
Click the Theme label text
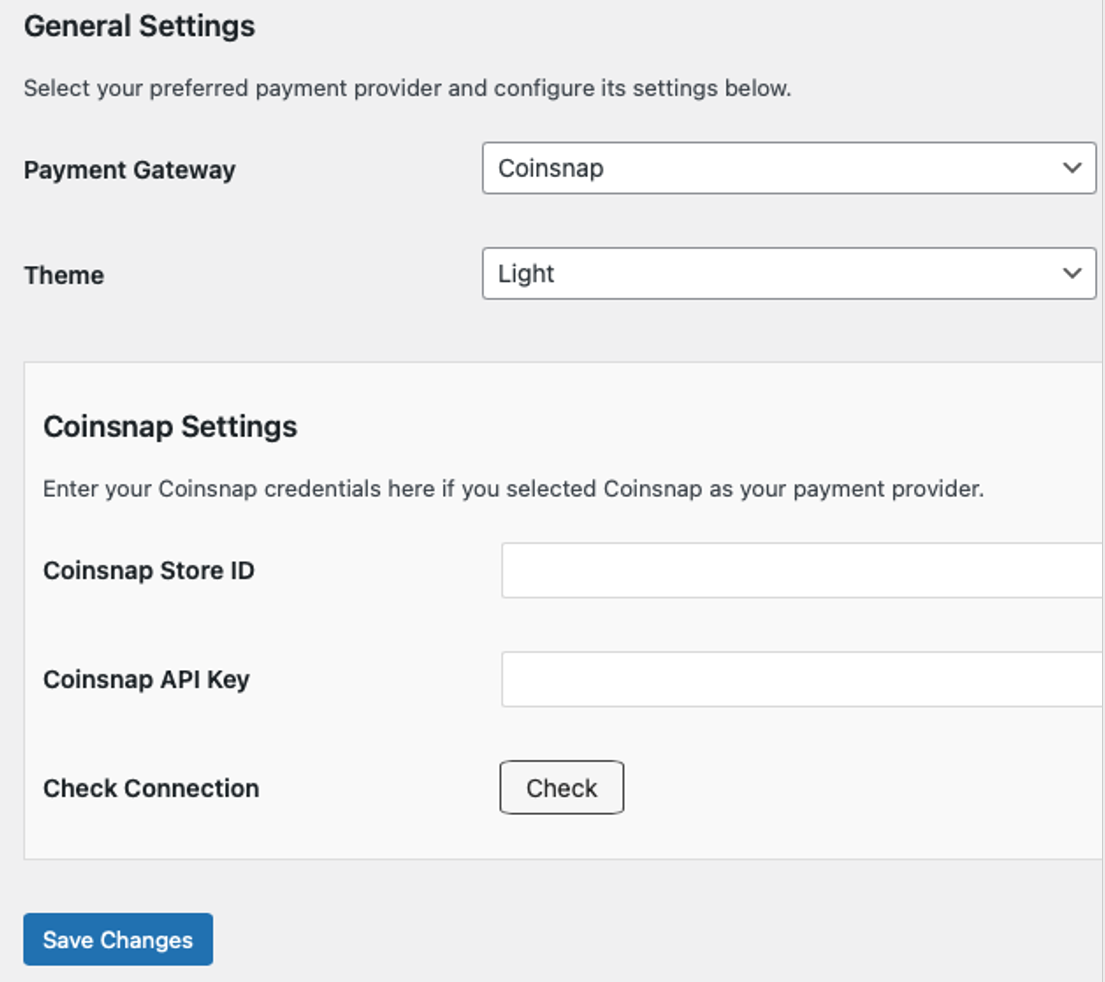(64, 275)
